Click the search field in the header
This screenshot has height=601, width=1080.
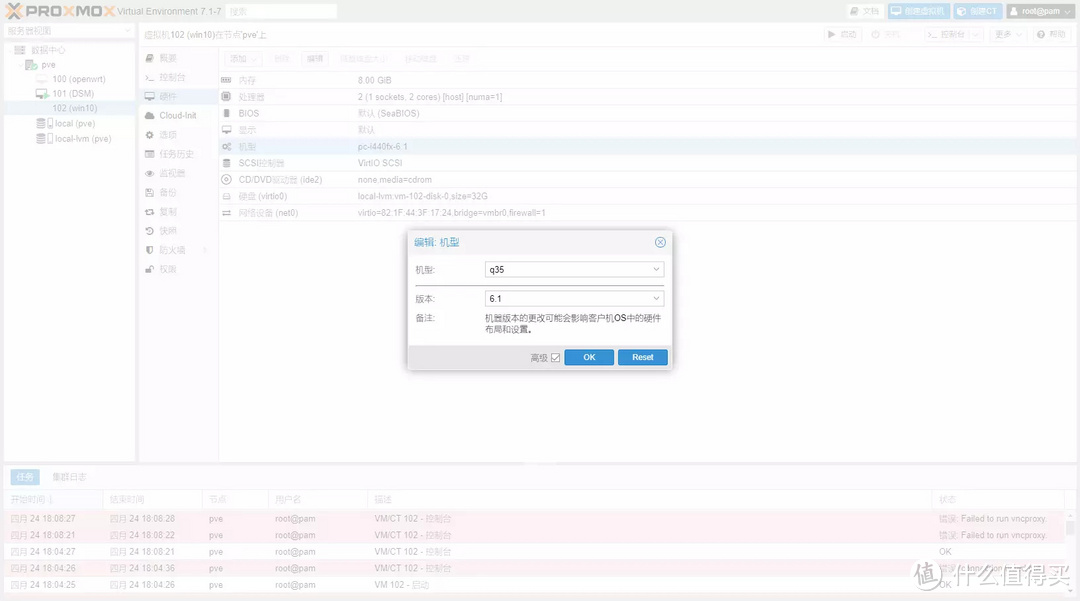pos(281,12)
